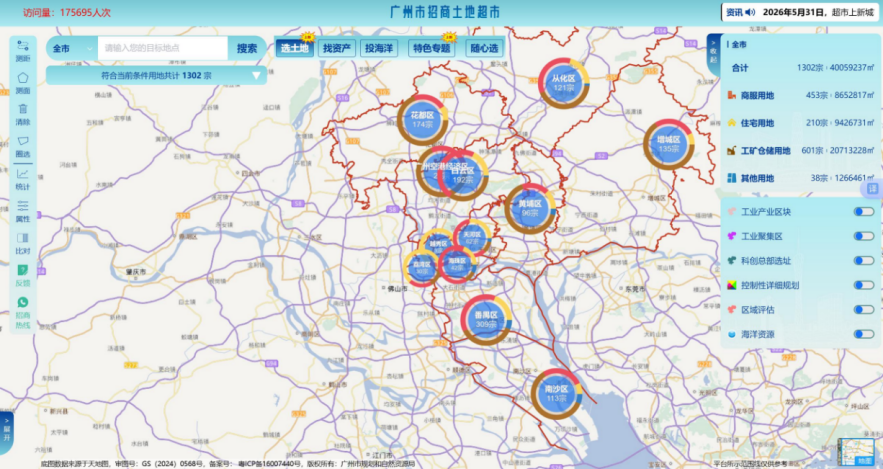The width and height of the screenshot is (883, 469).
Task: Click the 访问量: 175695人次 counter
Action: pyautogui.click(x=67, y=12)
